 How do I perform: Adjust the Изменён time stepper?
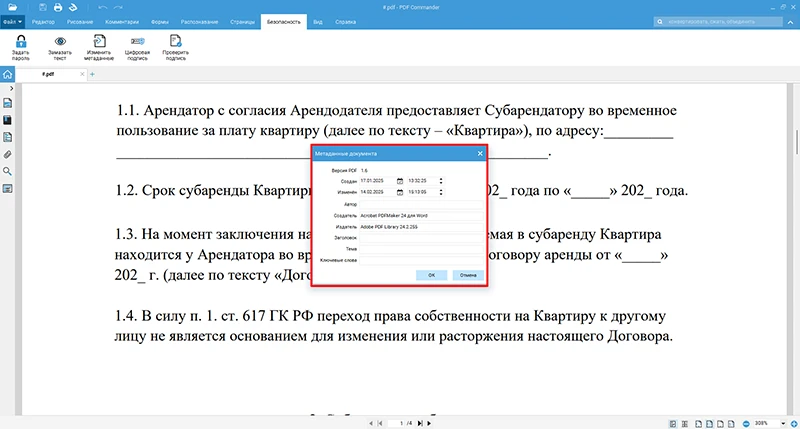441,192
